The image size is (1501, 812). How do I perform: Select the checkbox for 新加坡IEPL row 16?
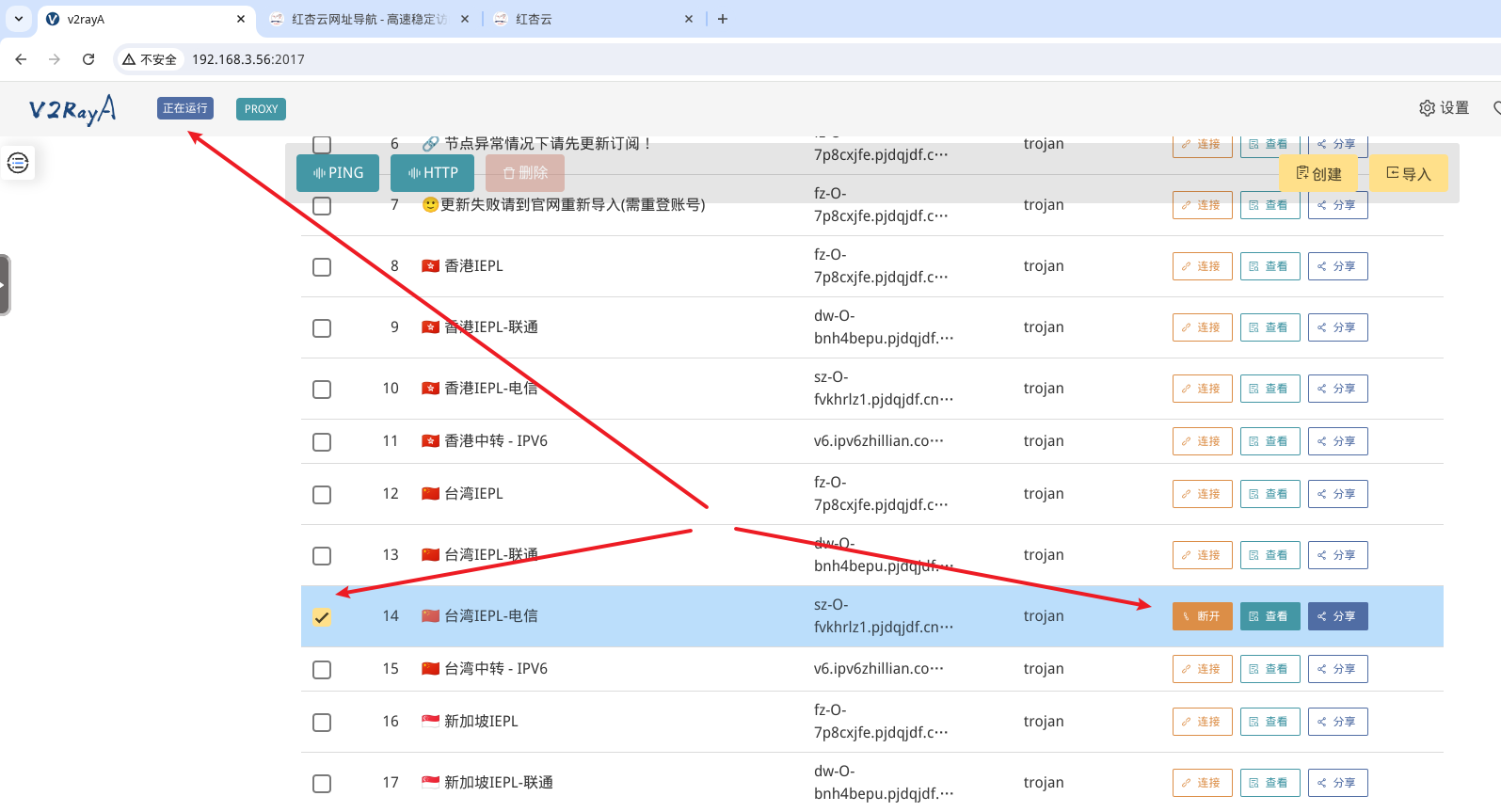click(322, 723)
